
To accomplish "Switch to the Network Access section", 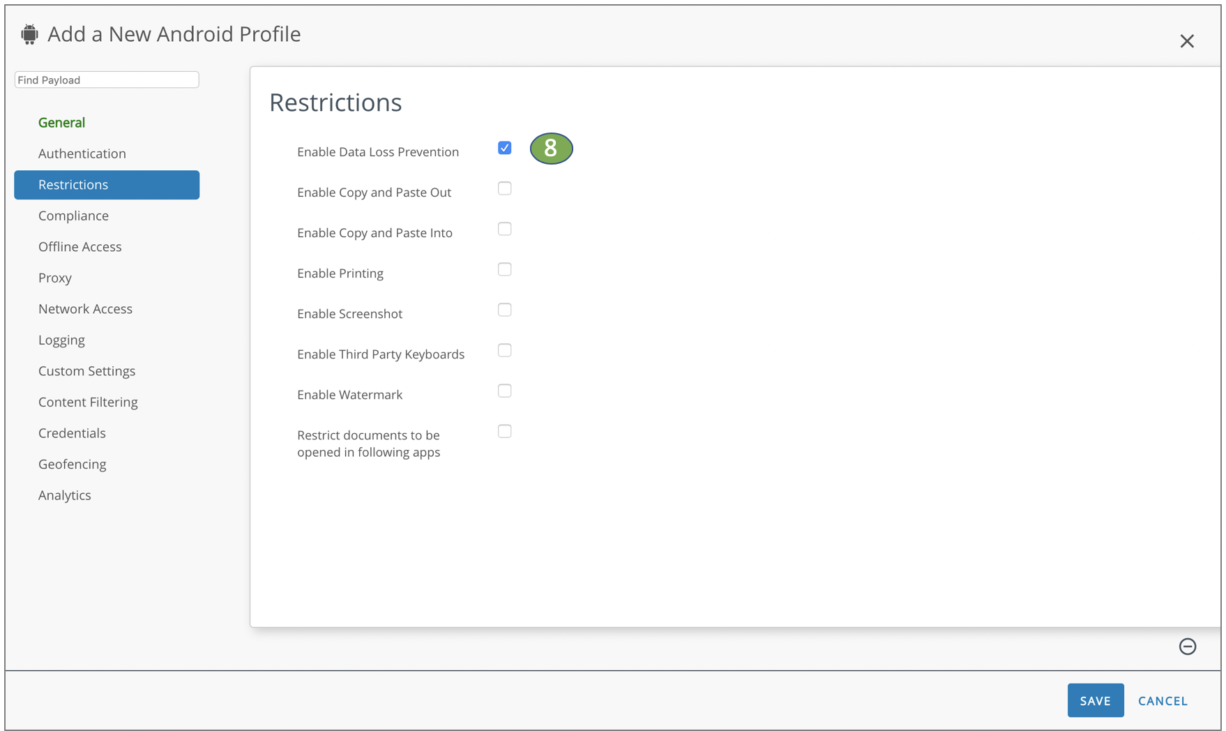I will tap(85, 308).
